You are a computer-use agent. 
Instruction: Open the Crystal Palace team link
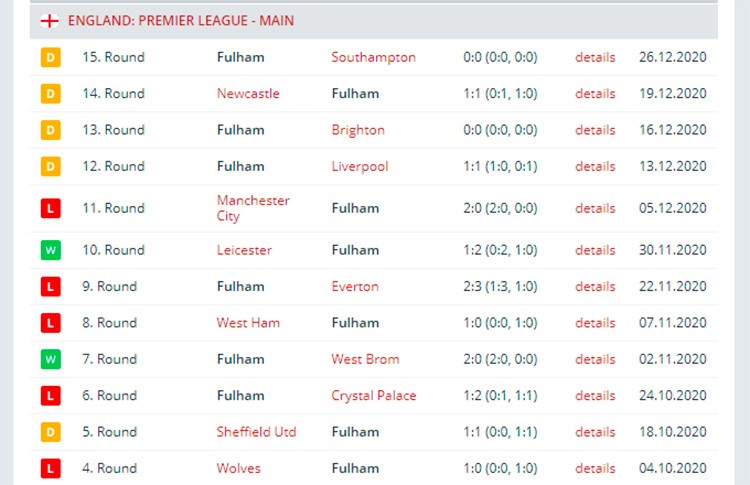coord(374,396)
